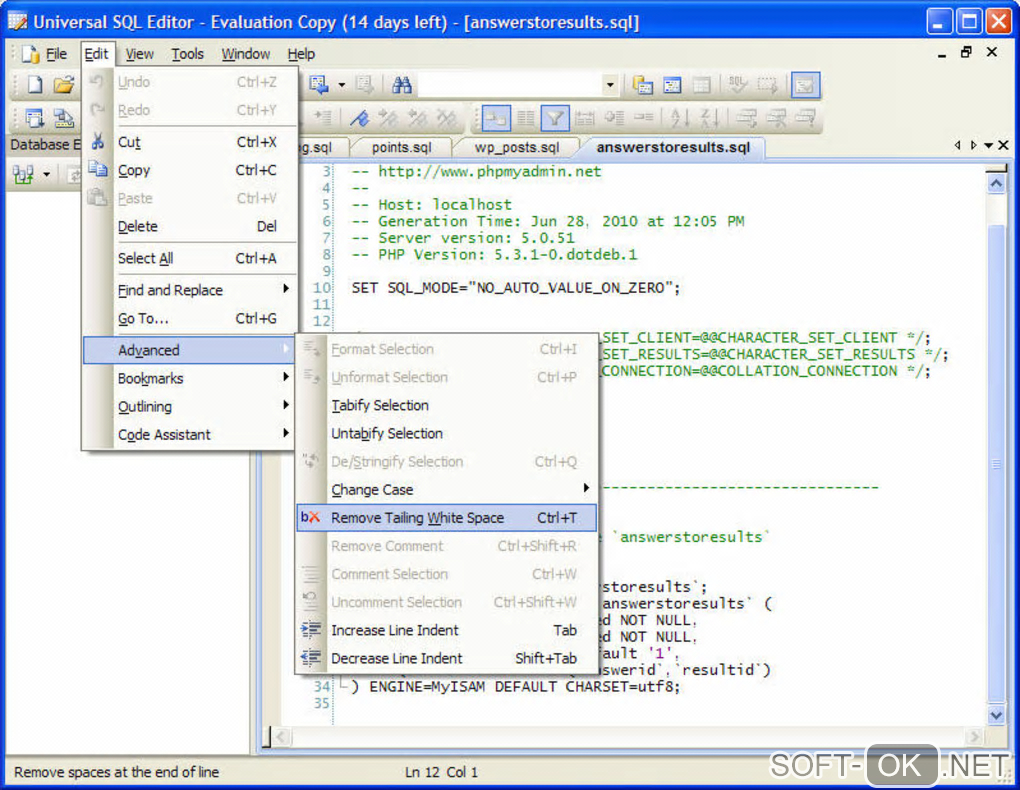Click the next bookmark icon after the flag
Screen dimensions: 1020x790
(388, 118)
